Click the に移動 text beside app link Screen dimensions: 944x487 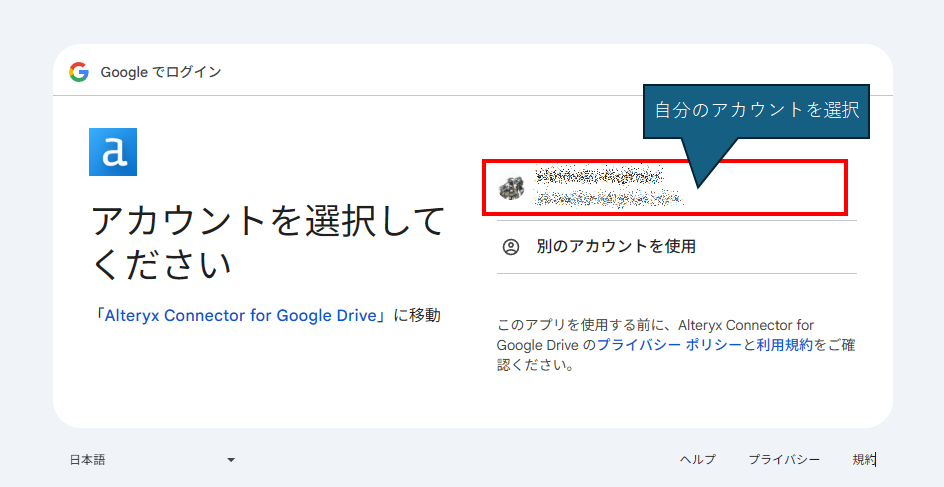[416, 315]
